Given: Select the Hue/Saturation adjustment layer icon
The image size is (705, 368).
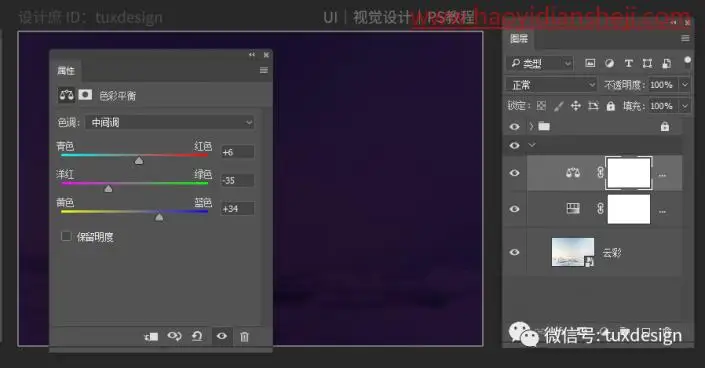Looking at the screenshot, I should (x=573, y=208).
